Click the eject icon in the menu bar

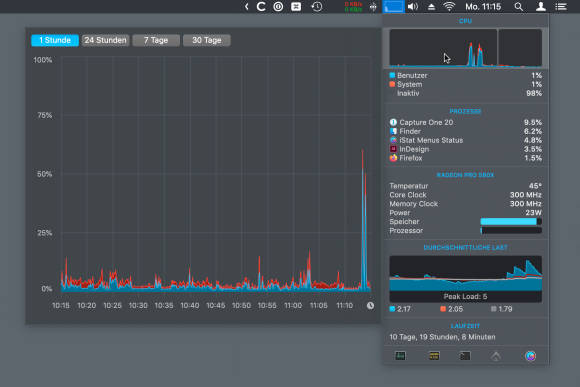(x=431, y=7)
